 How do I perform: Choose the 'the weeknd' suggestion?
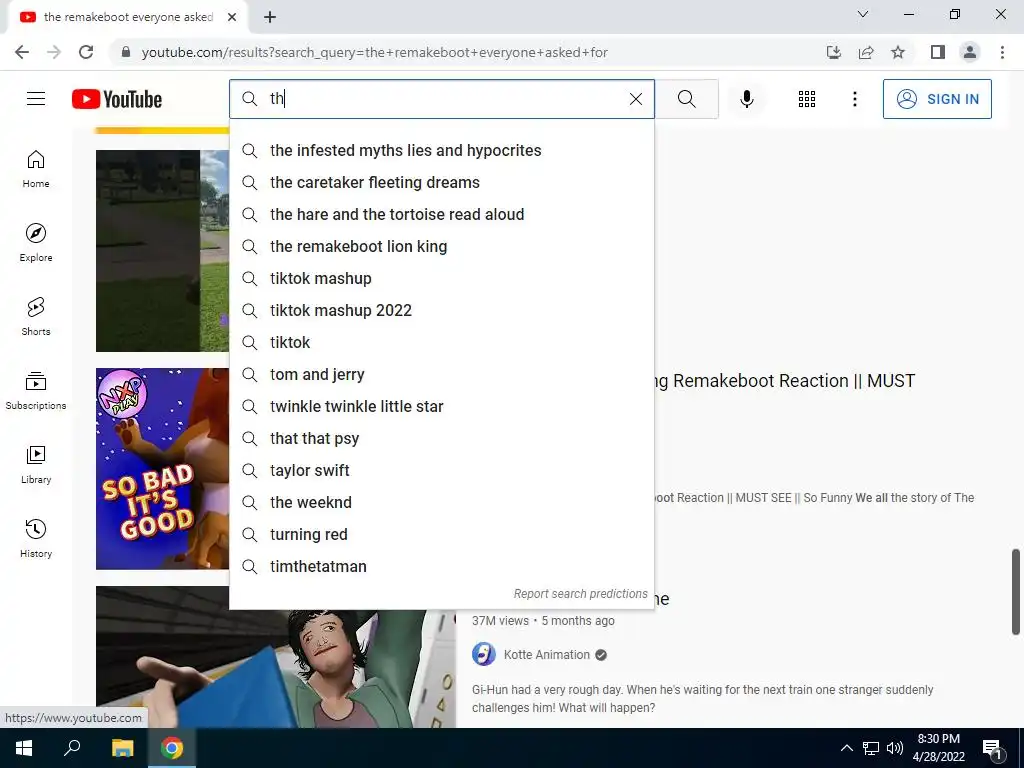point(441,502)
